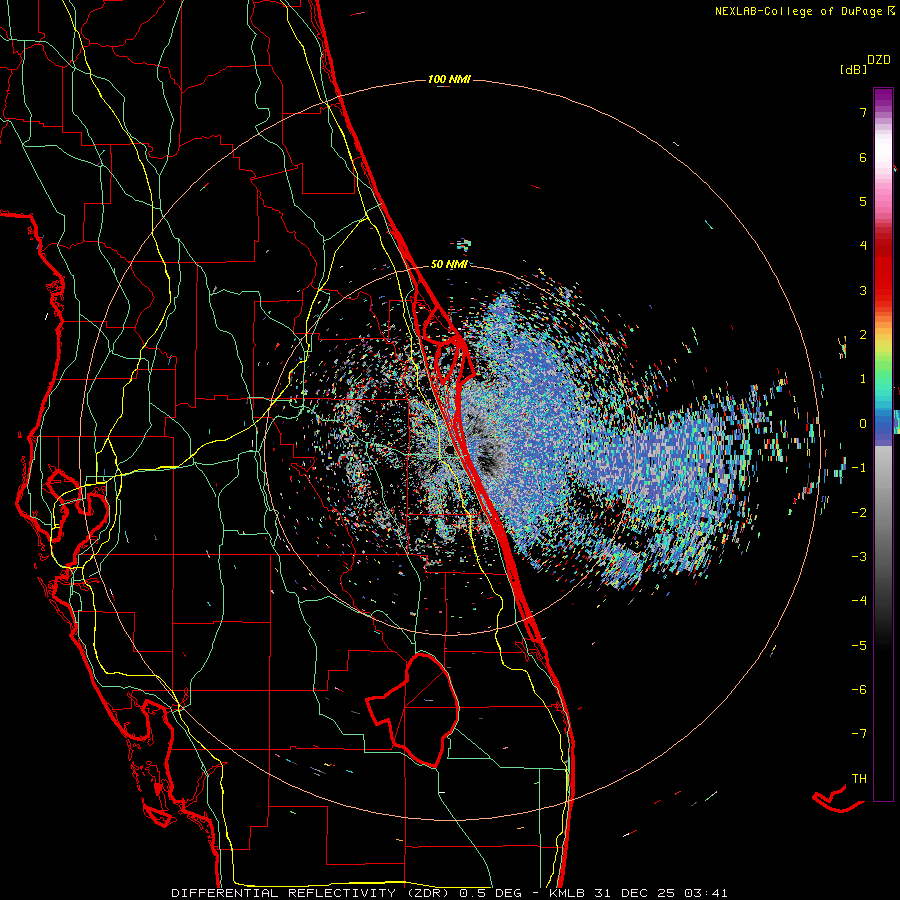Viewport: 900px width, 900px height.
Task: Click the 5 value on the color scale
Action: 863,201
